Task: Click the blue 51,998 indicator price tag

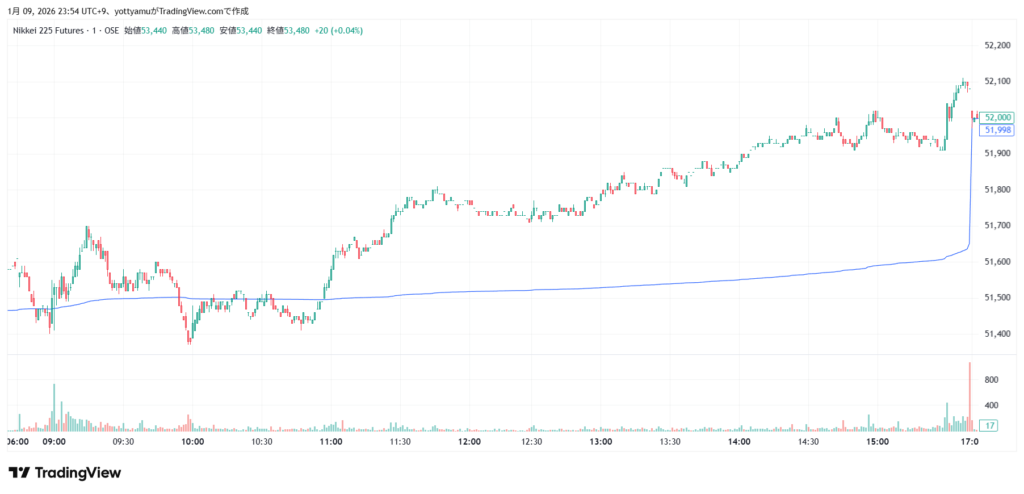Action: coord(997,129)
